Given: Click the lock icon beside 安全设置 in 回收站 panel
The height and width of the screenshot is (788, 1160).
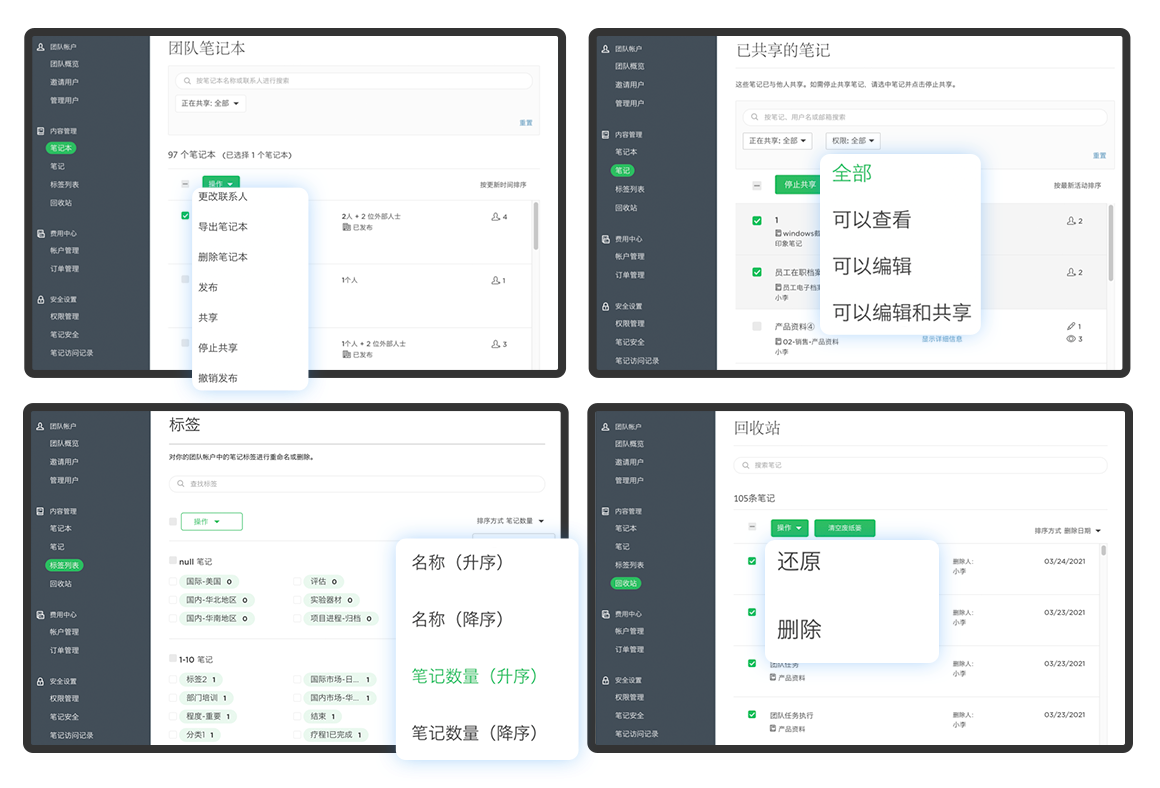Looking at the screenshot, I should click(x=605, y=680).
